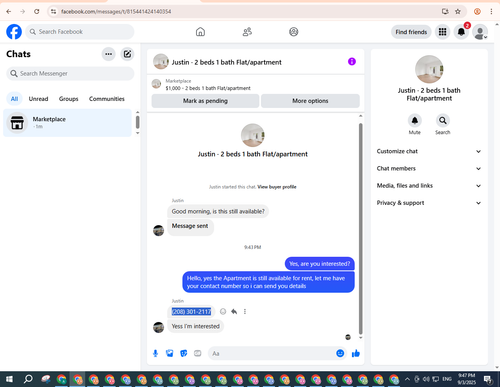Open more actions for phone number message
Image resolution: width=500 pixels, height=387 pixels.
point(245,311)
